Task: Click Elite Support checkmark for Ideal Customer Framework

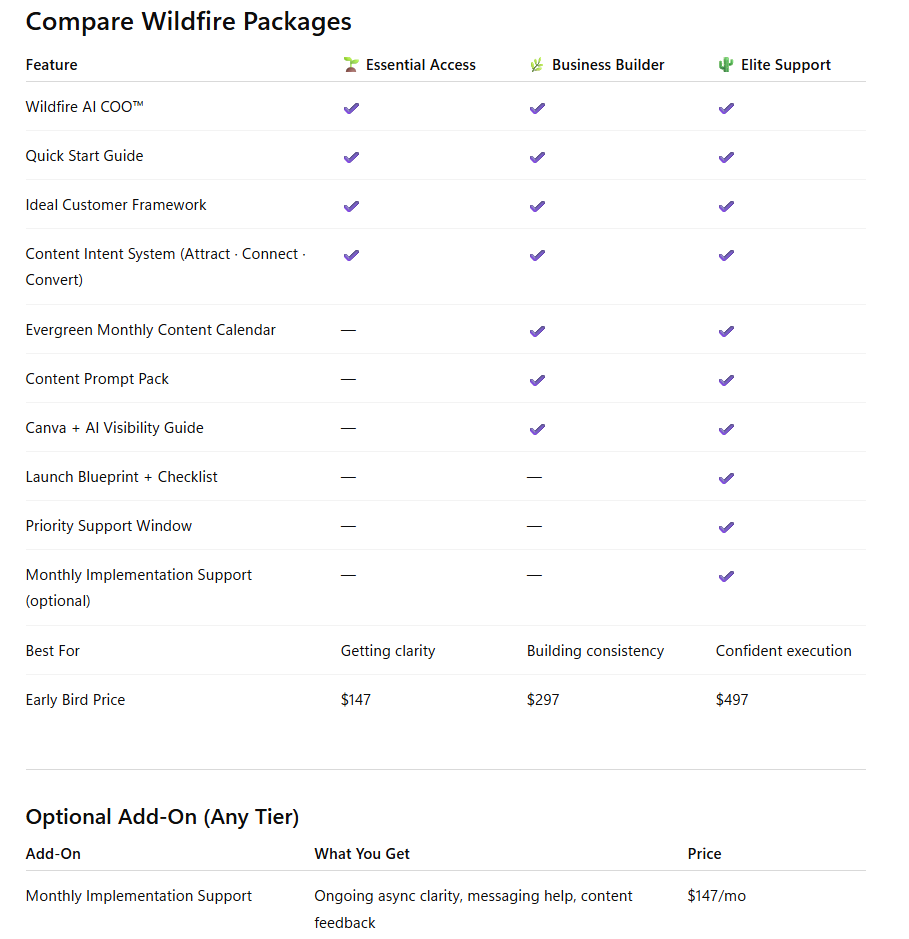Action: coord(726,206)
